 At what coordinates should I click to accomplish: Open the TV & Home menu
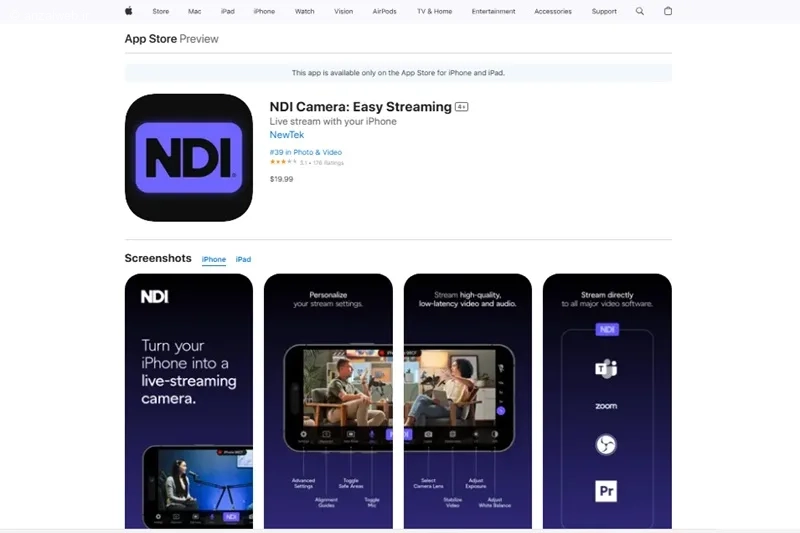(x=435, y=11)
